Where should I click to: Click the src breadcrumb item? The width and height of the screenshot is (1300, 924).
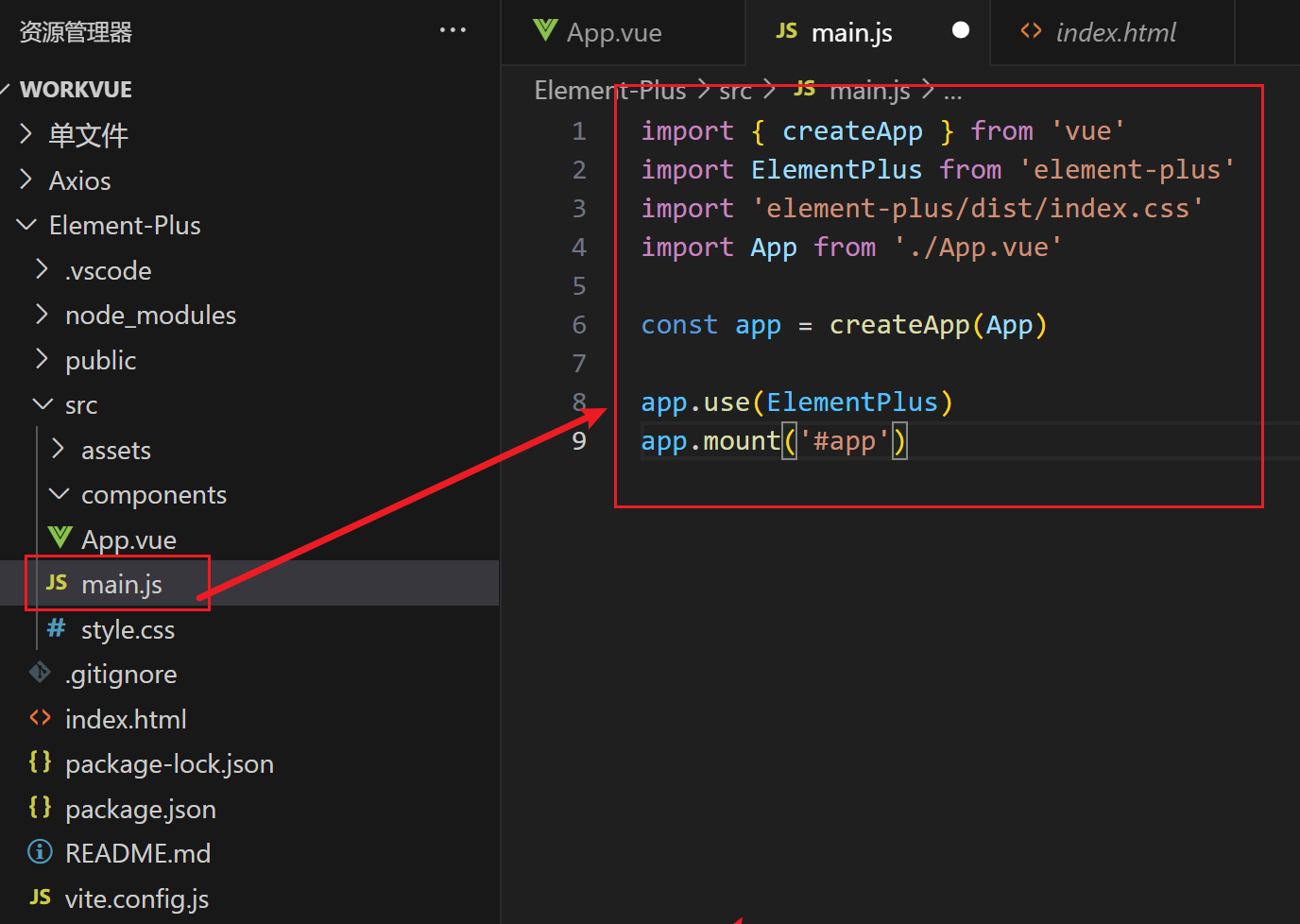click(736, 91)
